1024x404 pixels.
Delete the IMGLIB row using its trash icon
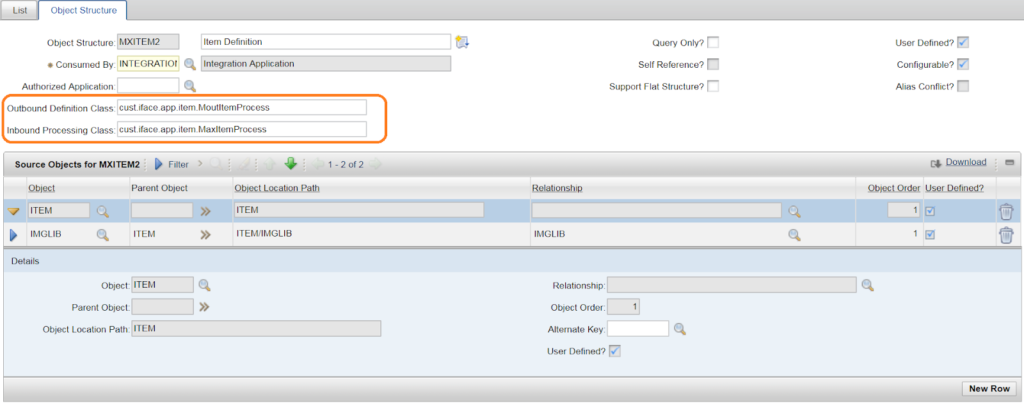[1006, 234]
